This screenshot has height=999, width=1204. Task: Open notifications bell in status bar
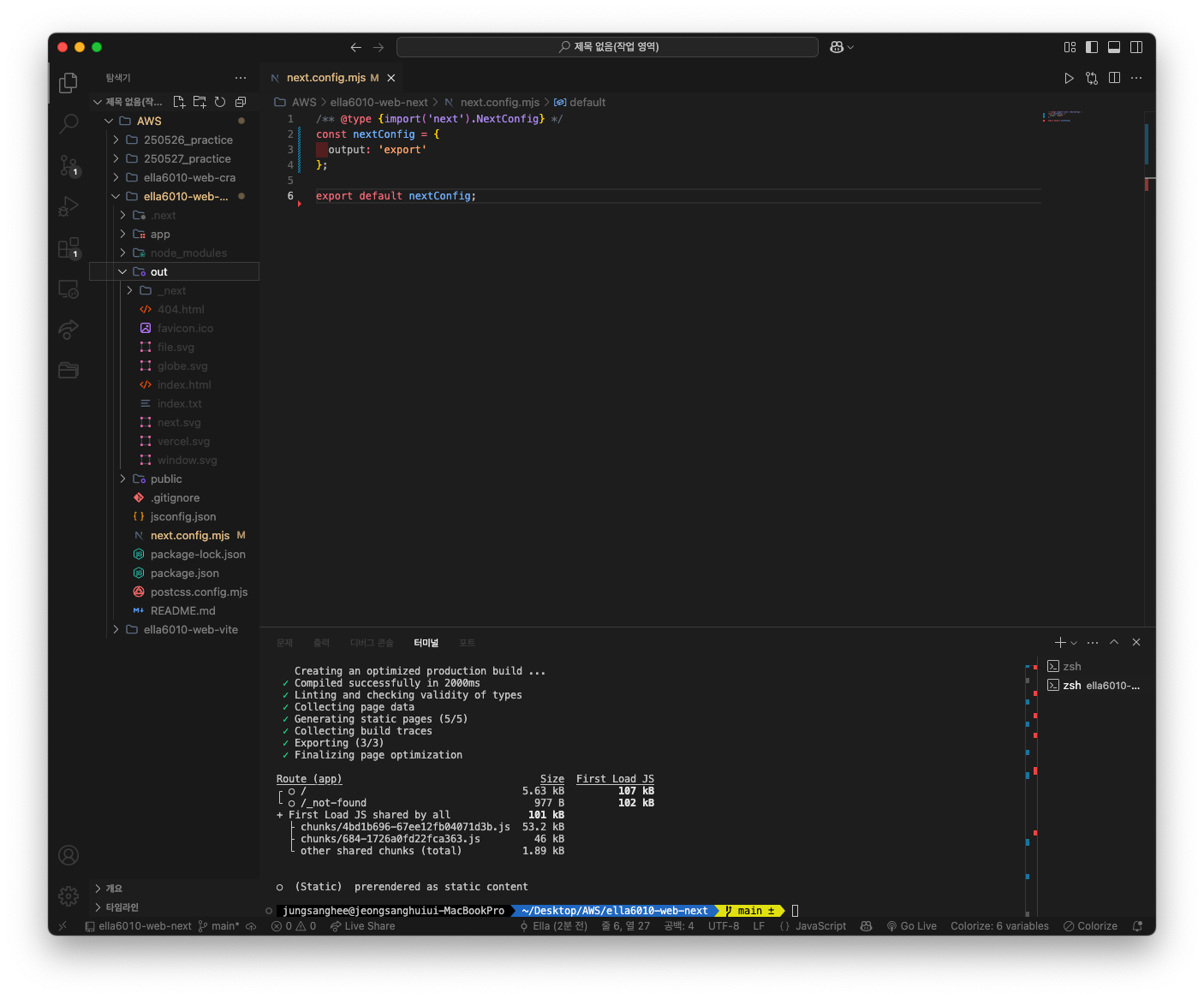click(x=1137, y=926)
